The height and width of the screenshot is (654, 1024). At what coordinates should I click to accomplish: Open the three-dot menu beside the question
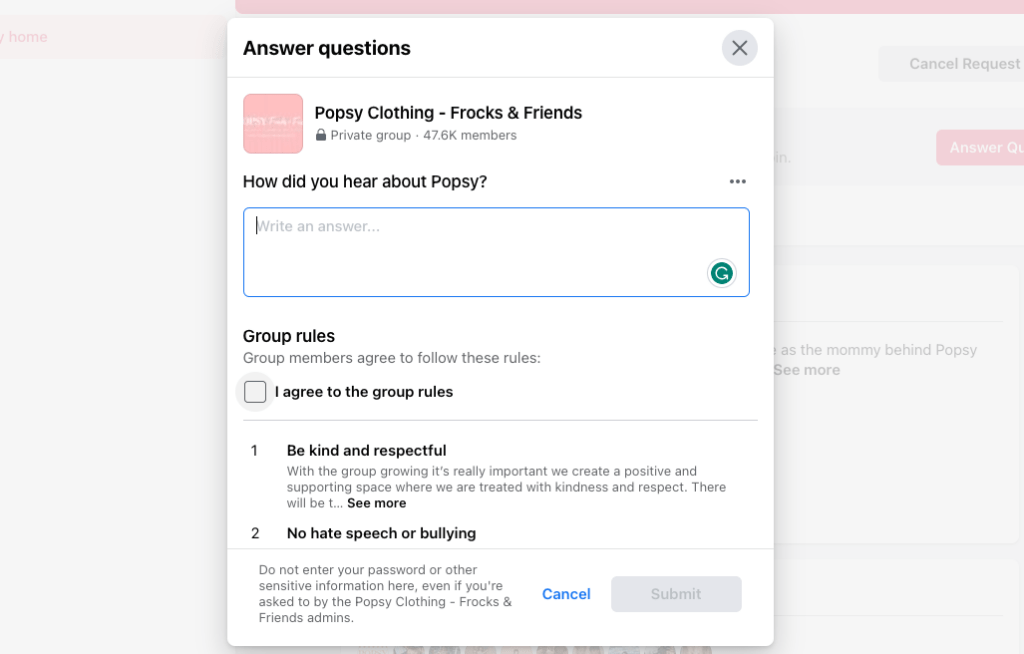(738, 182)
